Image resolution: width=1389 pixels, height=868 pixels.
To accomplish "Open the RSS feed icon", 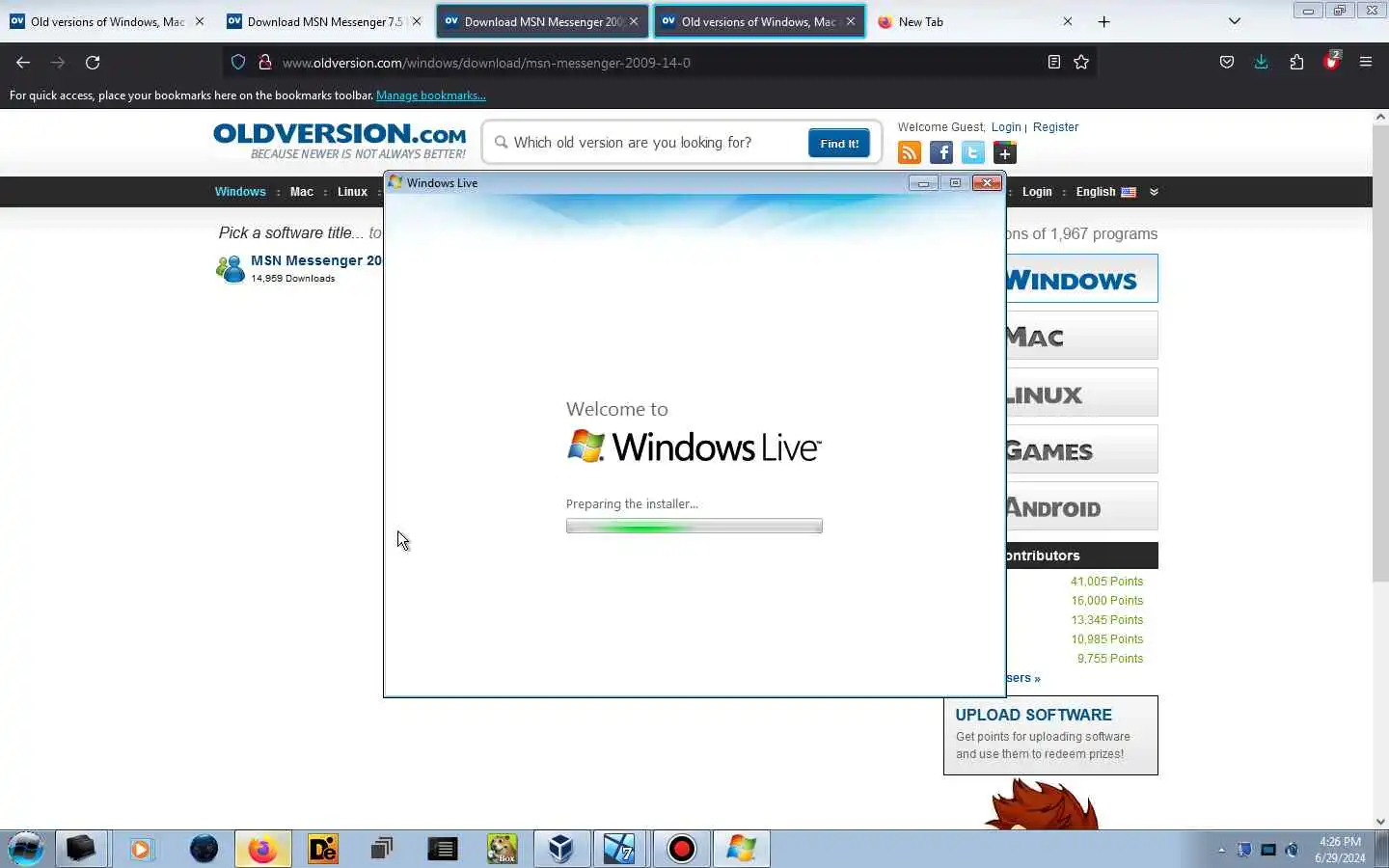I will (x=910, y=152).
